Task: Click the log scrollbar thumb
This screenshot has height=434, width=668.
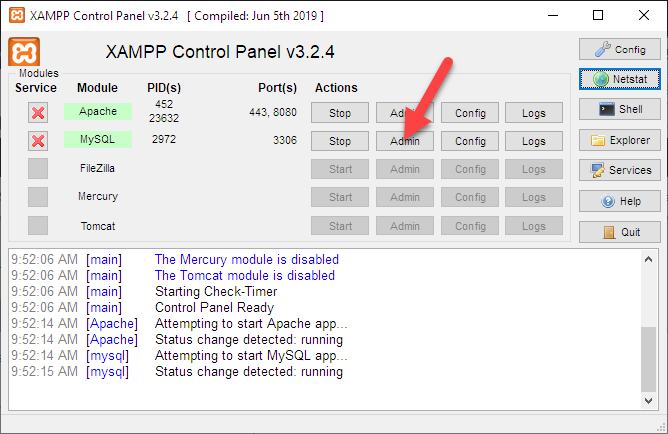Action: tap(648, 359)
